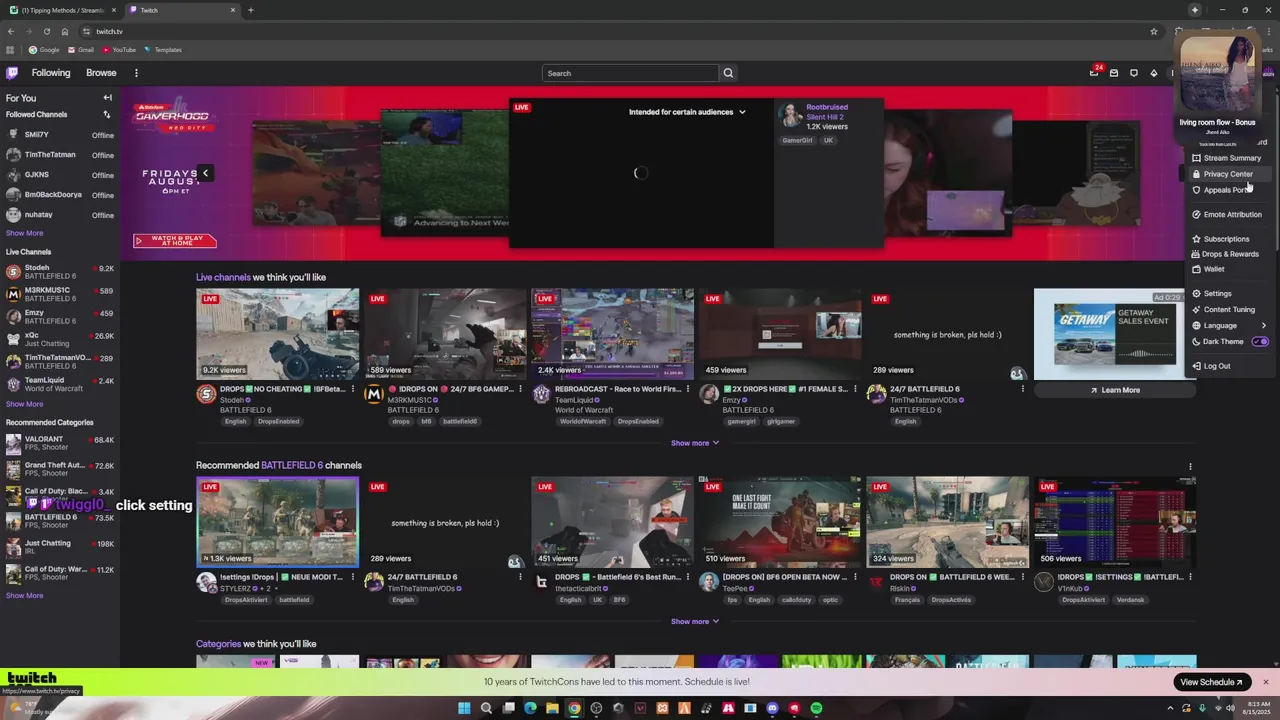
Task: Open options dots on Stodeh stream card
Action: [x=352, y=389]
